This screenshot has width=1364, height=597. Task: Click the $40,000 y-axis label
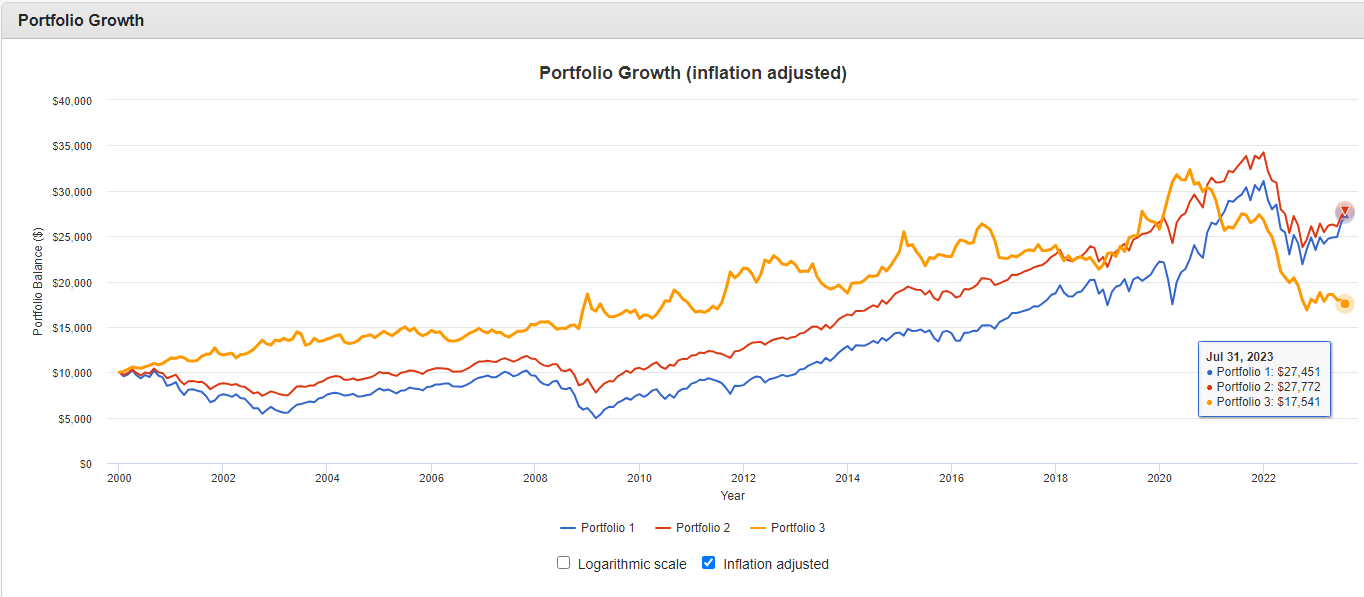(70, 100)
